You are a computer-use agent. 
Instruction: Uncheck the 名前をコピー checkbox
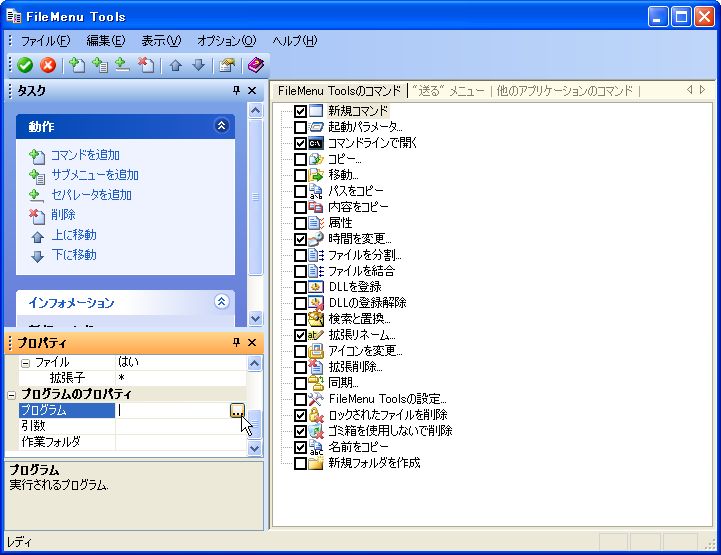click(300, 446)
